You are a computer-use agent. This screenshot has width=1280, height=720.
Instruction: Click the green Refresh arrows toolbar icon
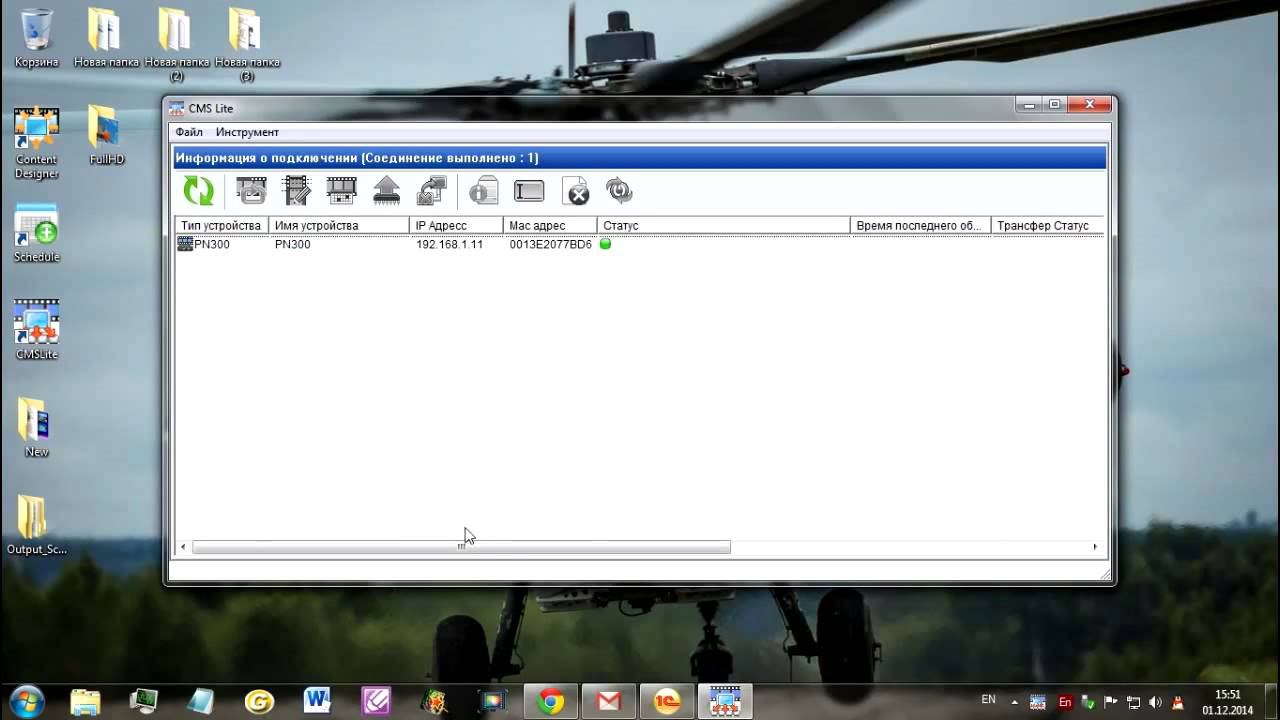pyautogui.click(x=198, y=190)
